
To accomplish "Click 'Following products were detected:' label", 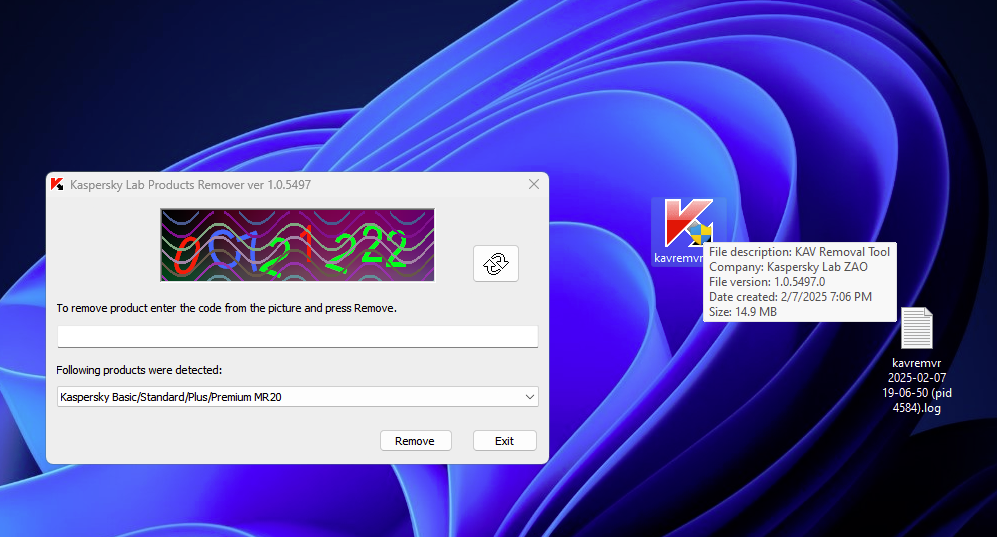I will [139, 370].
